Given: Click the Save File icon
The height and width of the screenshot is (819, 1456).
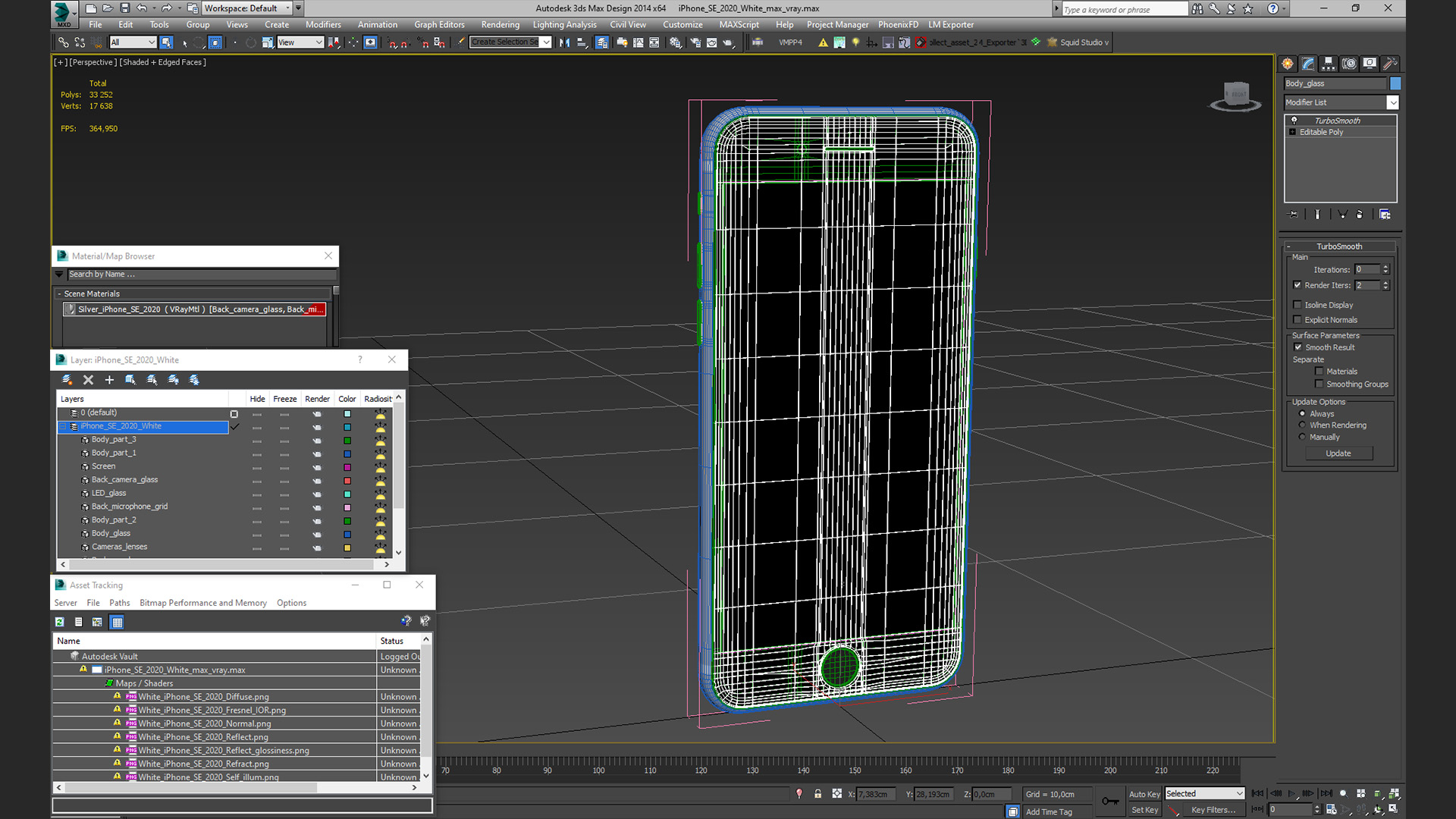Looking at the screenshot, I should coord(124,8).
